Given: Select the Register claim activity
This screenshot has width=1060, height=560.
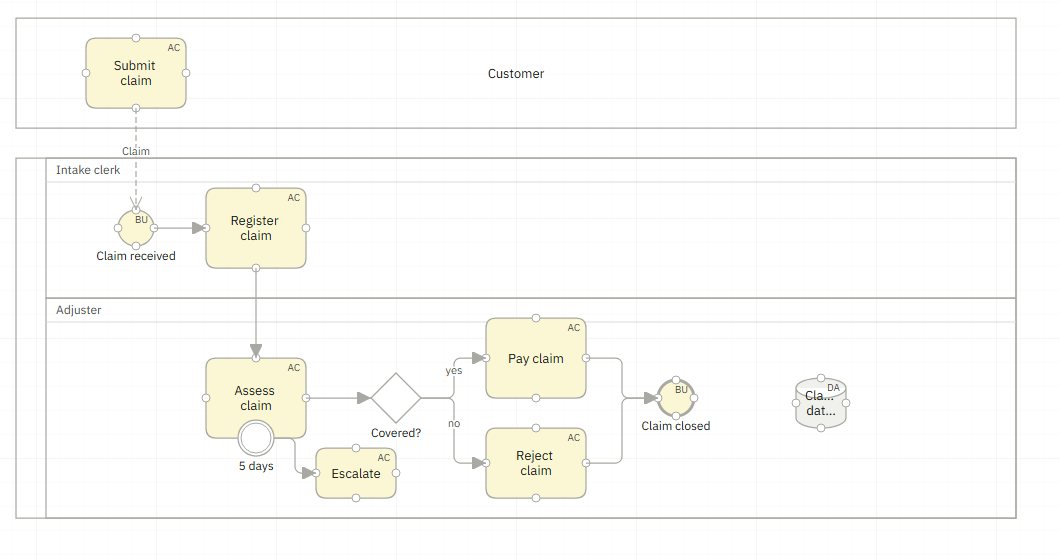Looking at the screenshot, I should coord(256,228).
